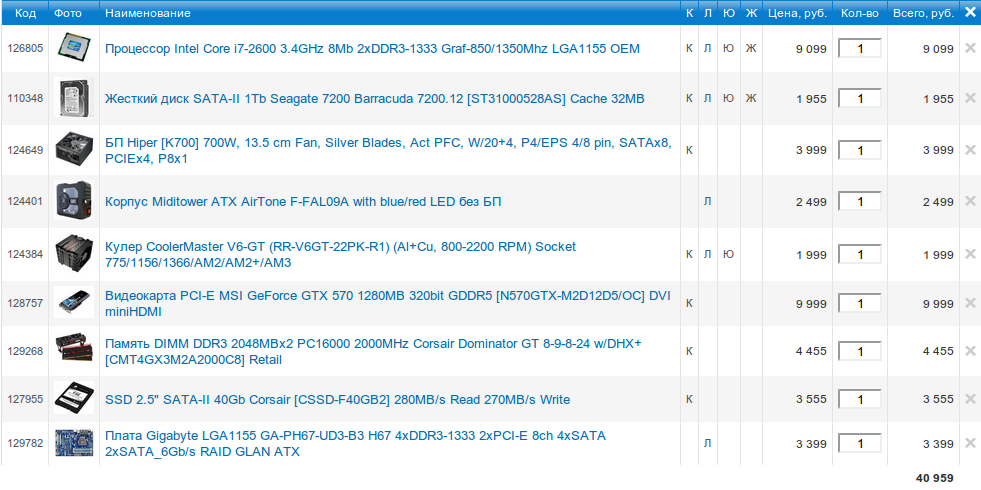981x490 pixels.
Task: Click the 'Ж' marker on the processor row
Action: coord(751,48)
